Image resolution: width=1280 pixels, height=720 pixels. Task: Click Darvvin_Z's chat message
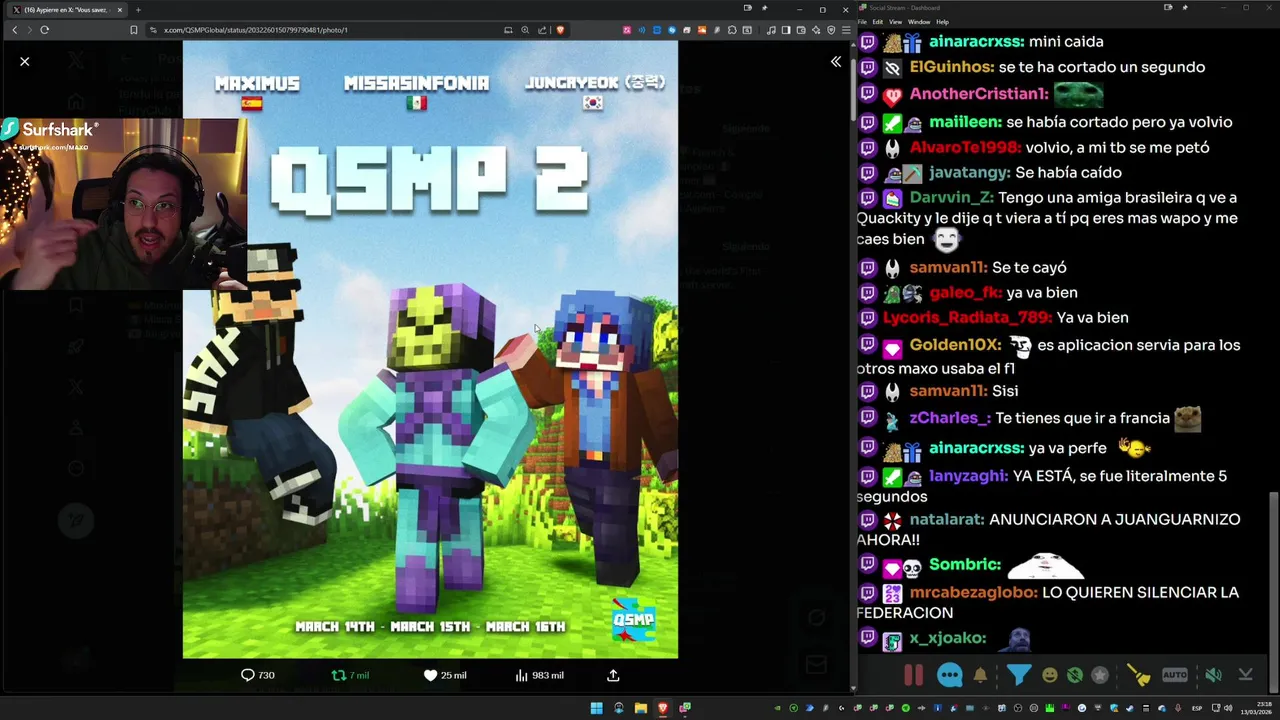1047,218
